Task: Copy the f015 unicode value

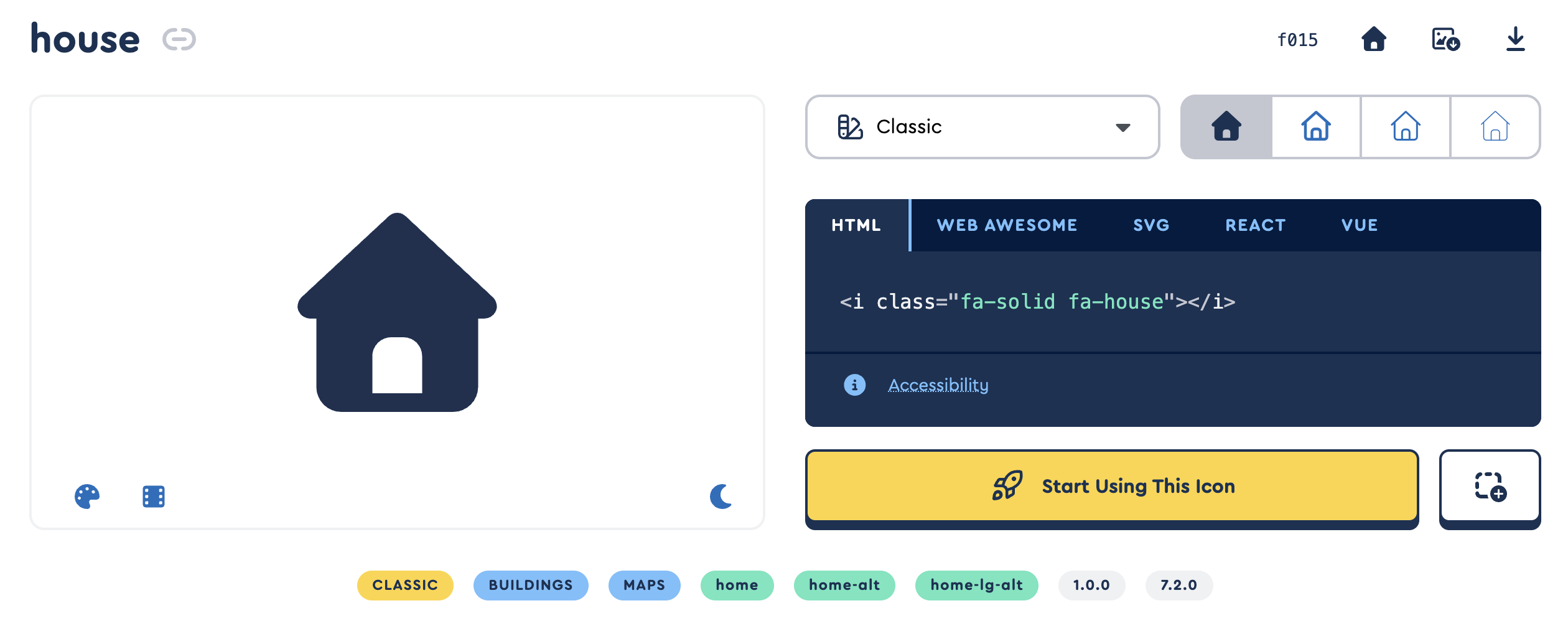Action: [1297, 40]
